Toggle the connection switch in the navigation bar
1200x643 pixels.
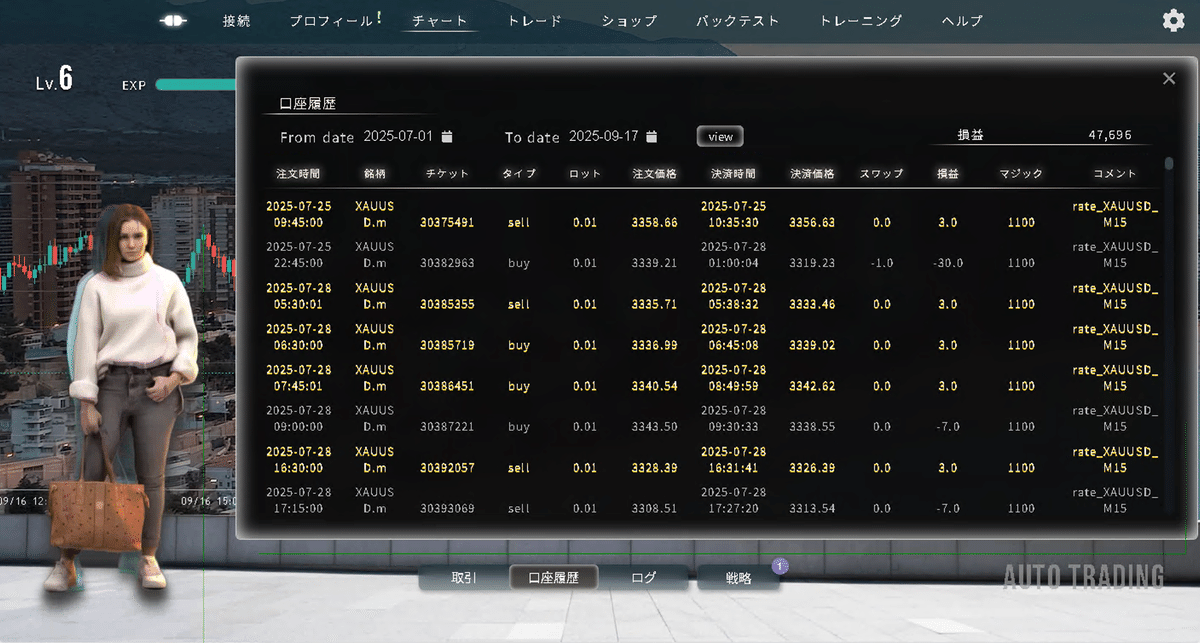point(173,19)
